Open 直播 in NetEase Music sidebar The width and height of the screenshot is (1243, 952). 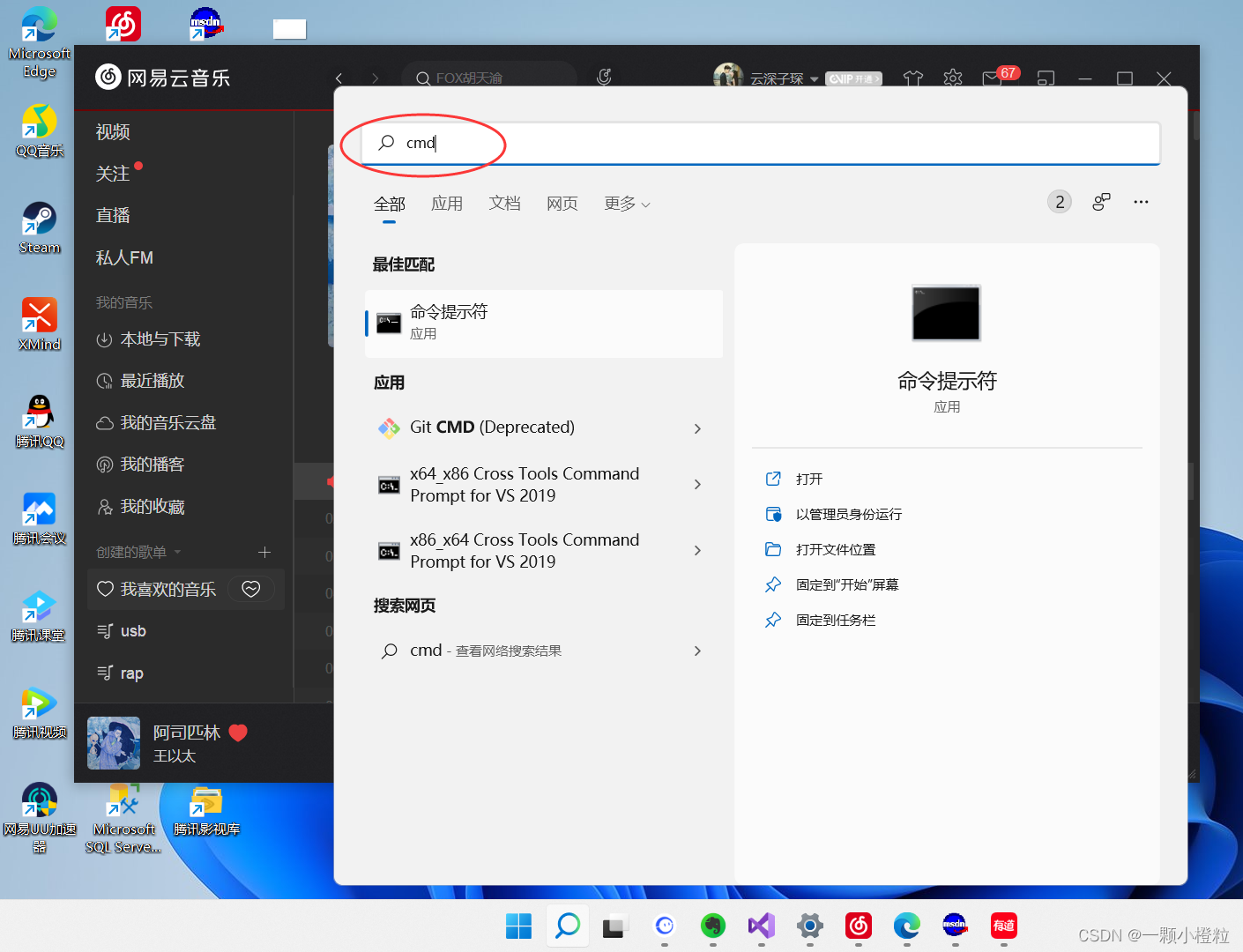click(x=113, y=215)
